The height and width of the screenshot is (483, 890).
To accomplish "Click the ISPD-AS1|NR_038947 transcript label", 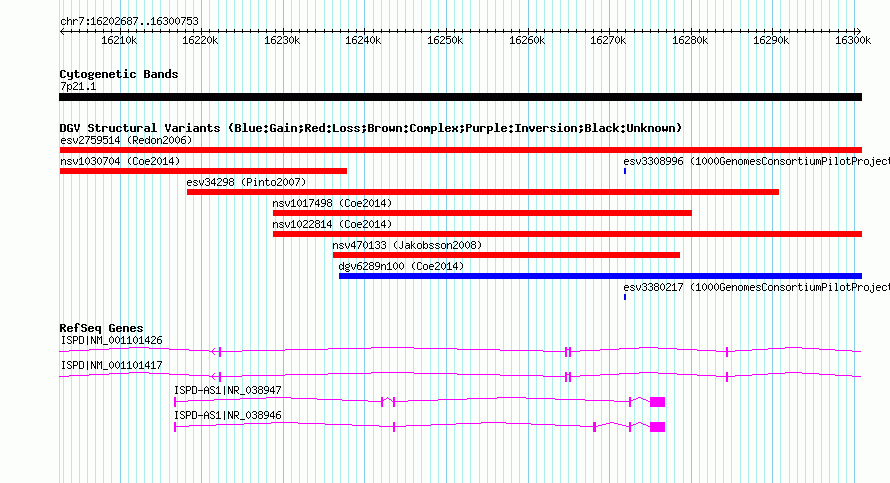I will [228, 390].
